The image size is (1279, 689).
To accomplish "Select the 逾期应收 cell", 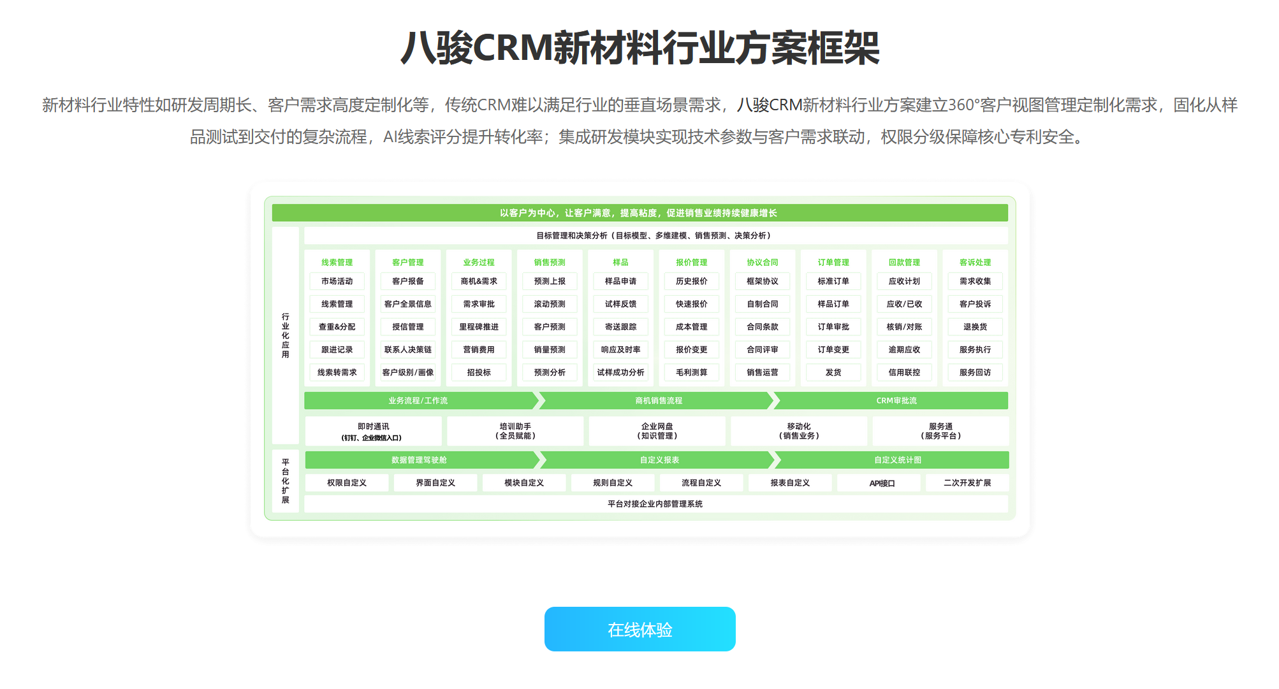I will point(904,350).
